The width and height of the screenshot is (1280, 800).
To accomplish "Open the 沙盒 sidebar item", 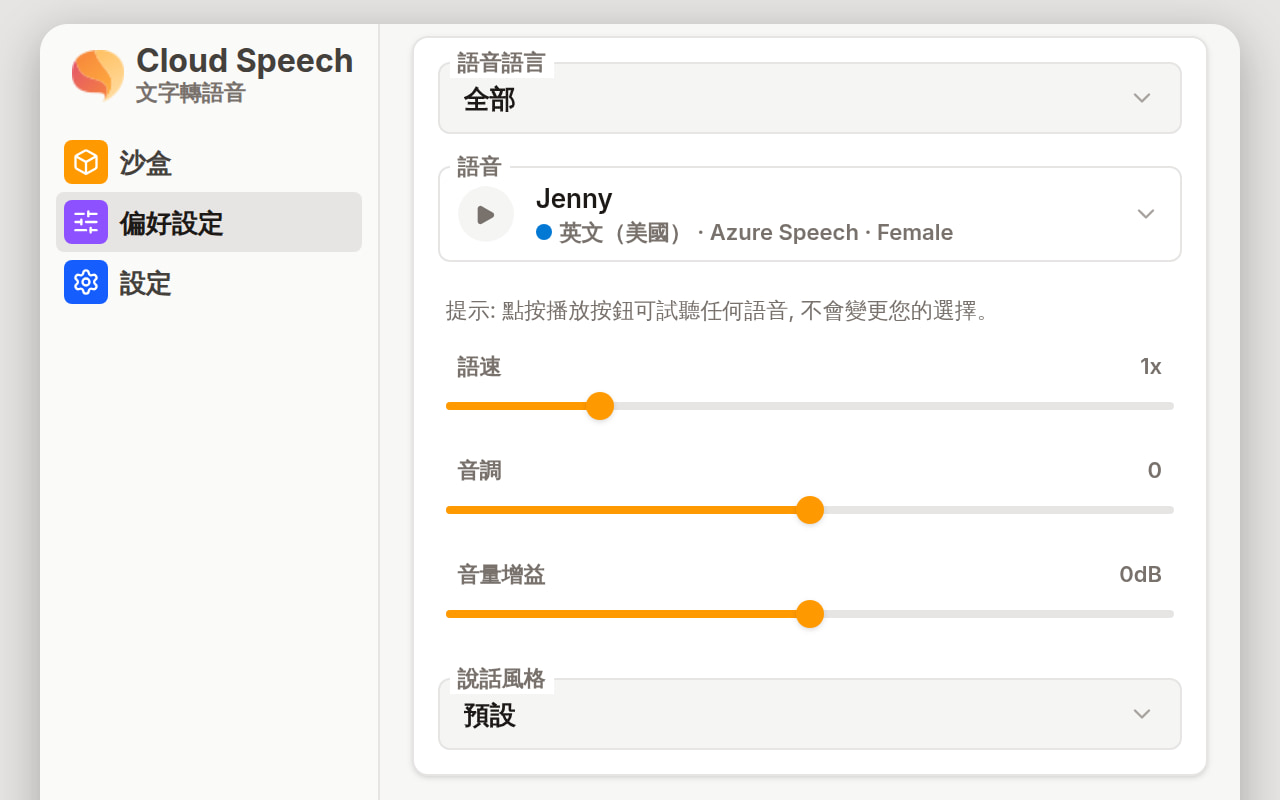I will click(209, 162).
